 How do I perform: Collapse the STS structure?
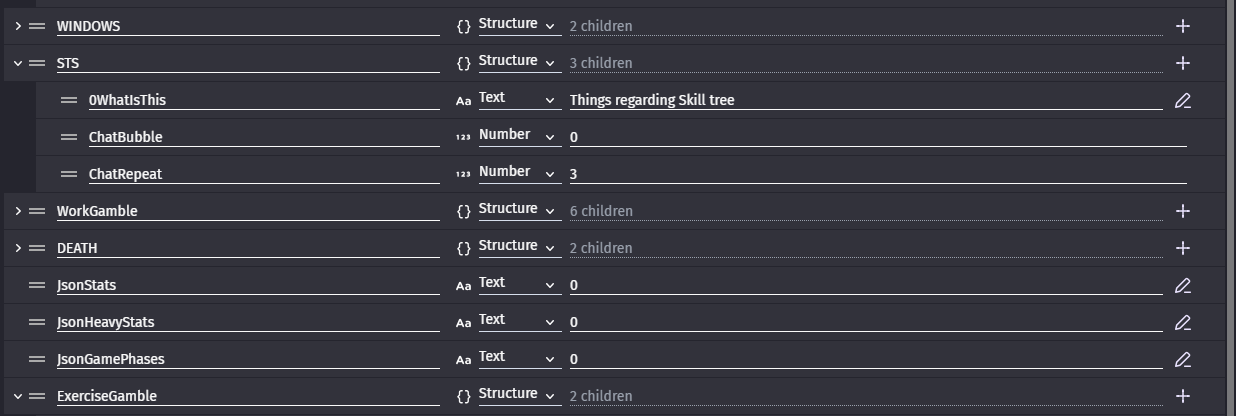(18, 63)
